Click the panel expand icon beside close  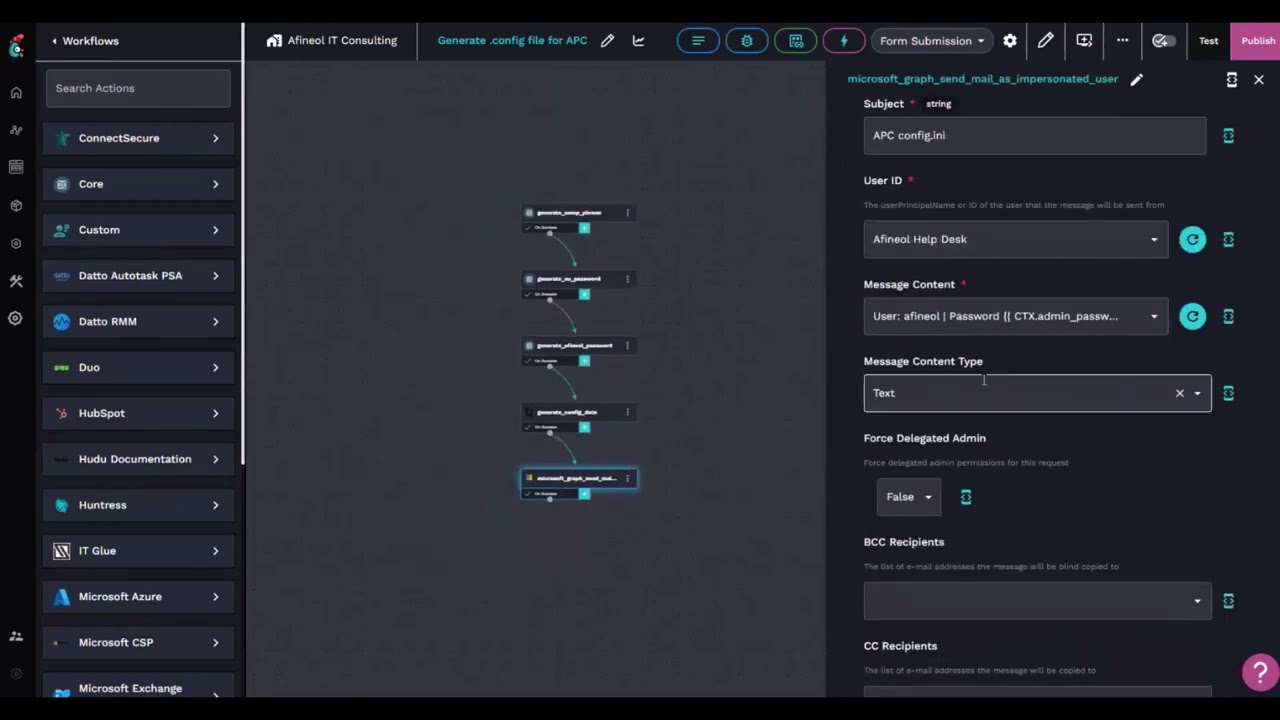(1232, 79)
